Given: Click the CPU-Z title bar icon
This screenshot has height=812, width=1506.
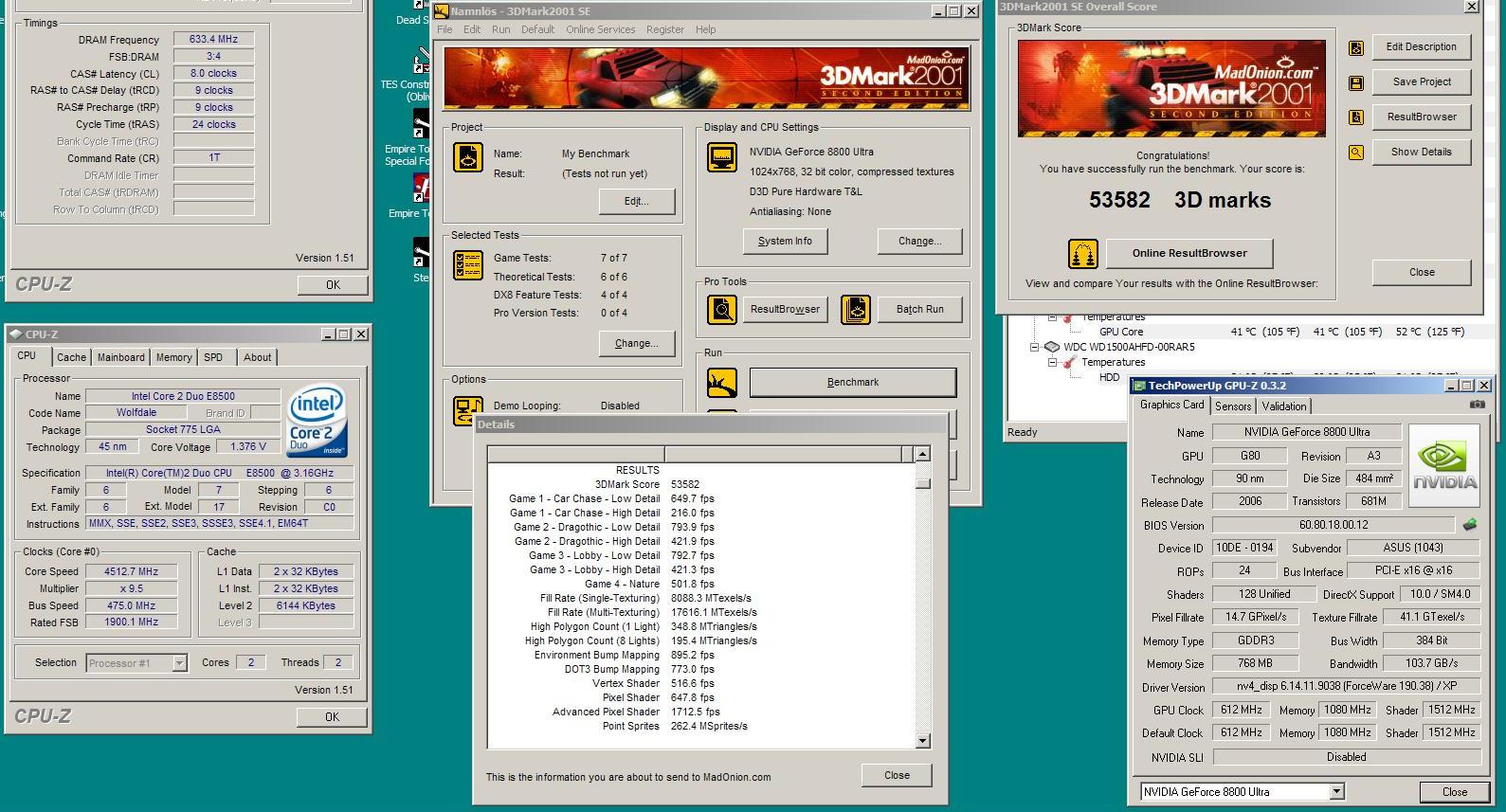Looking at the screenshot, I should [16, 334].
